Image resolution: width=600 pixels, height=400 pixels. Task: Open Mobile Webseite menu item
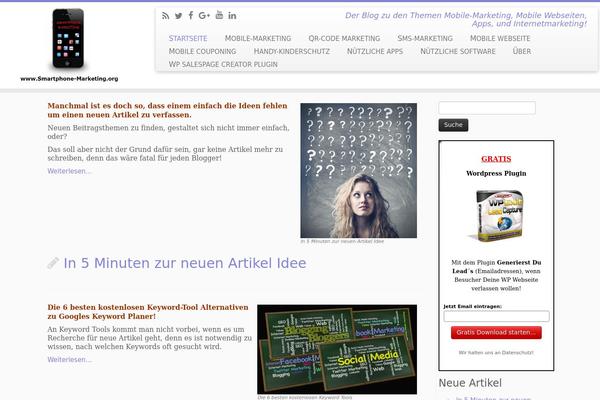(500, 38)
